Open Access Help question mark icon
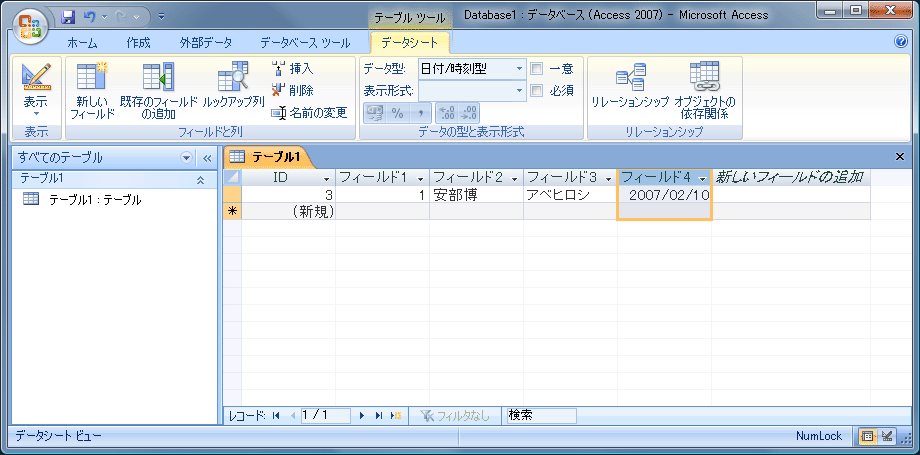Image resolution: width=920 pixels, height=455 pixels. pyautogui.click(x=901, y=41)
